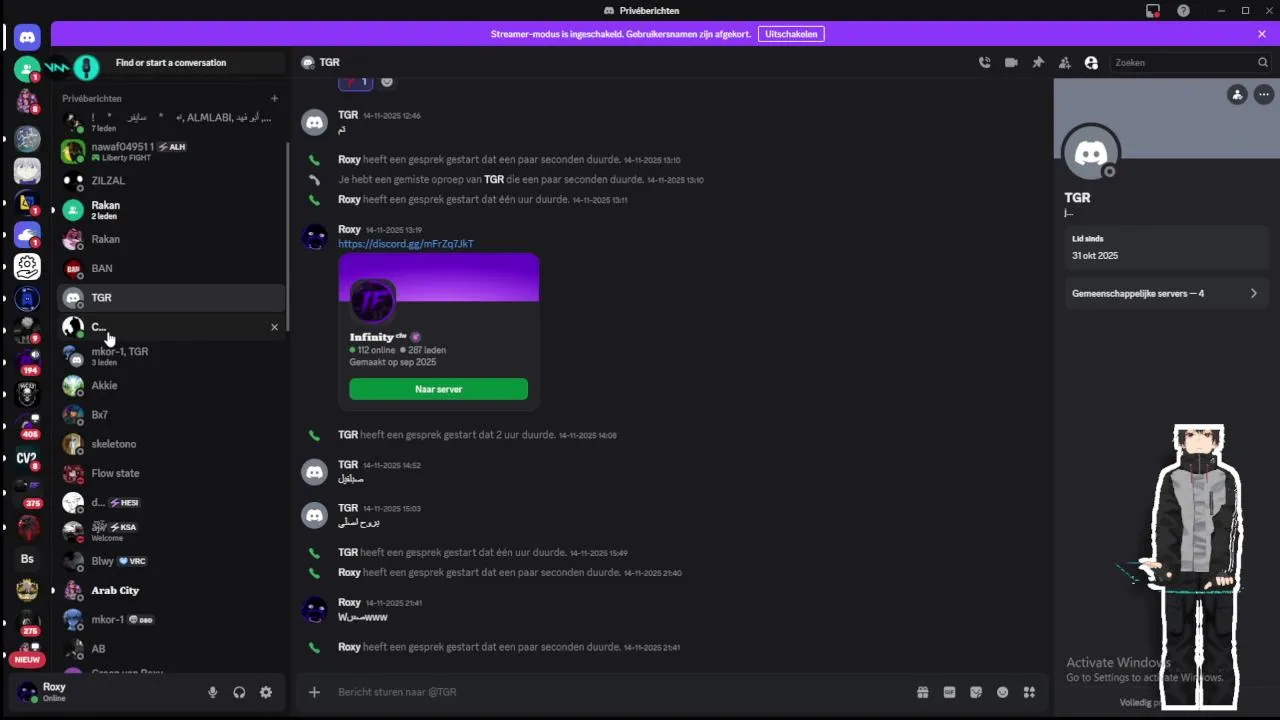Image resolution: width=1280 pixels, height=720 pixels.
Task: Open nawaf049511 conversation
Action: pyautogui.click(x=172, y=152)
